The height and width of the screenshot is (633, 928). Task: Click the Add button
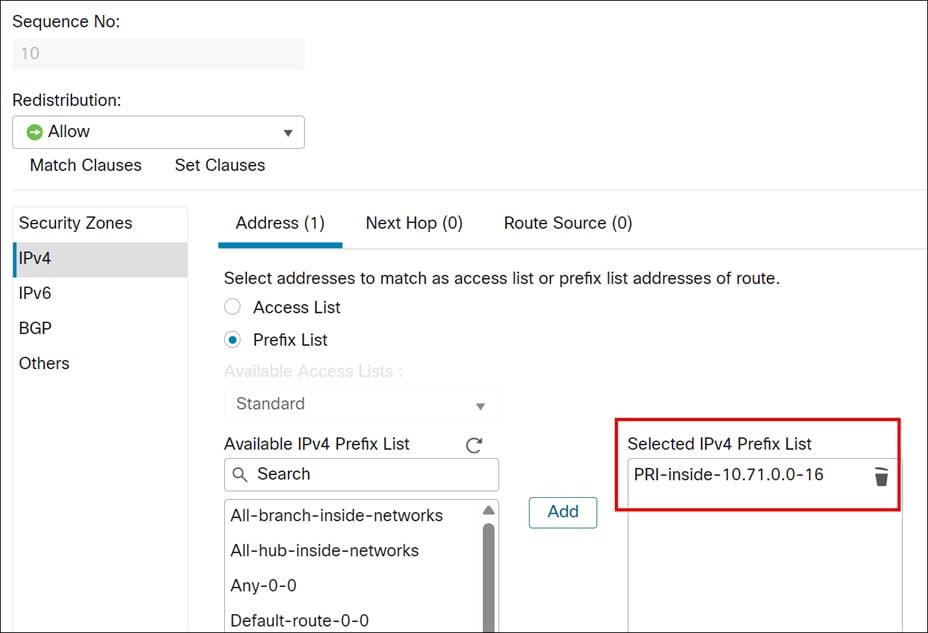(x=563, y=512)
